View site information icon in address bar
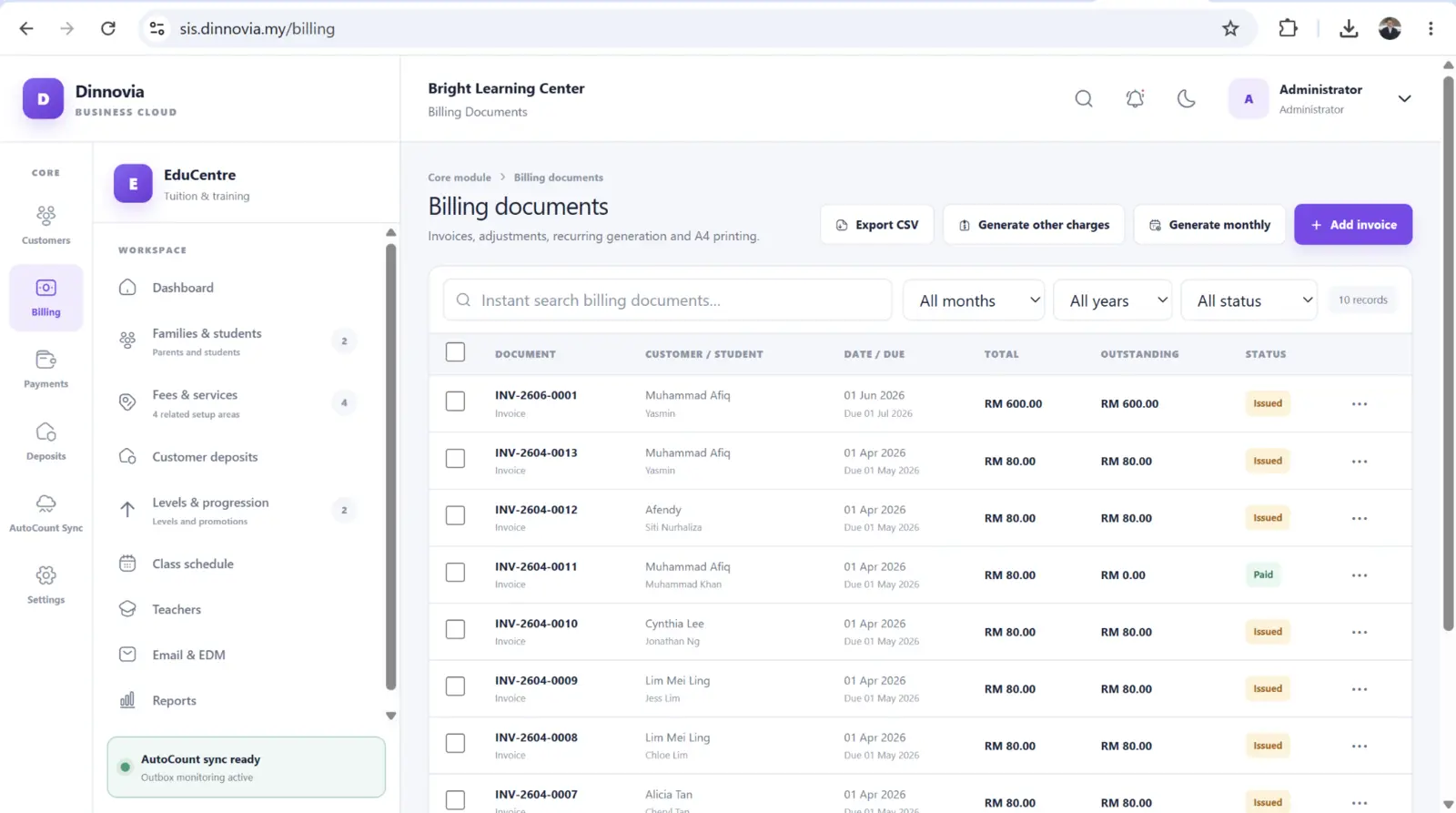This screenshot has width=1456, height=813. (157, 28)
